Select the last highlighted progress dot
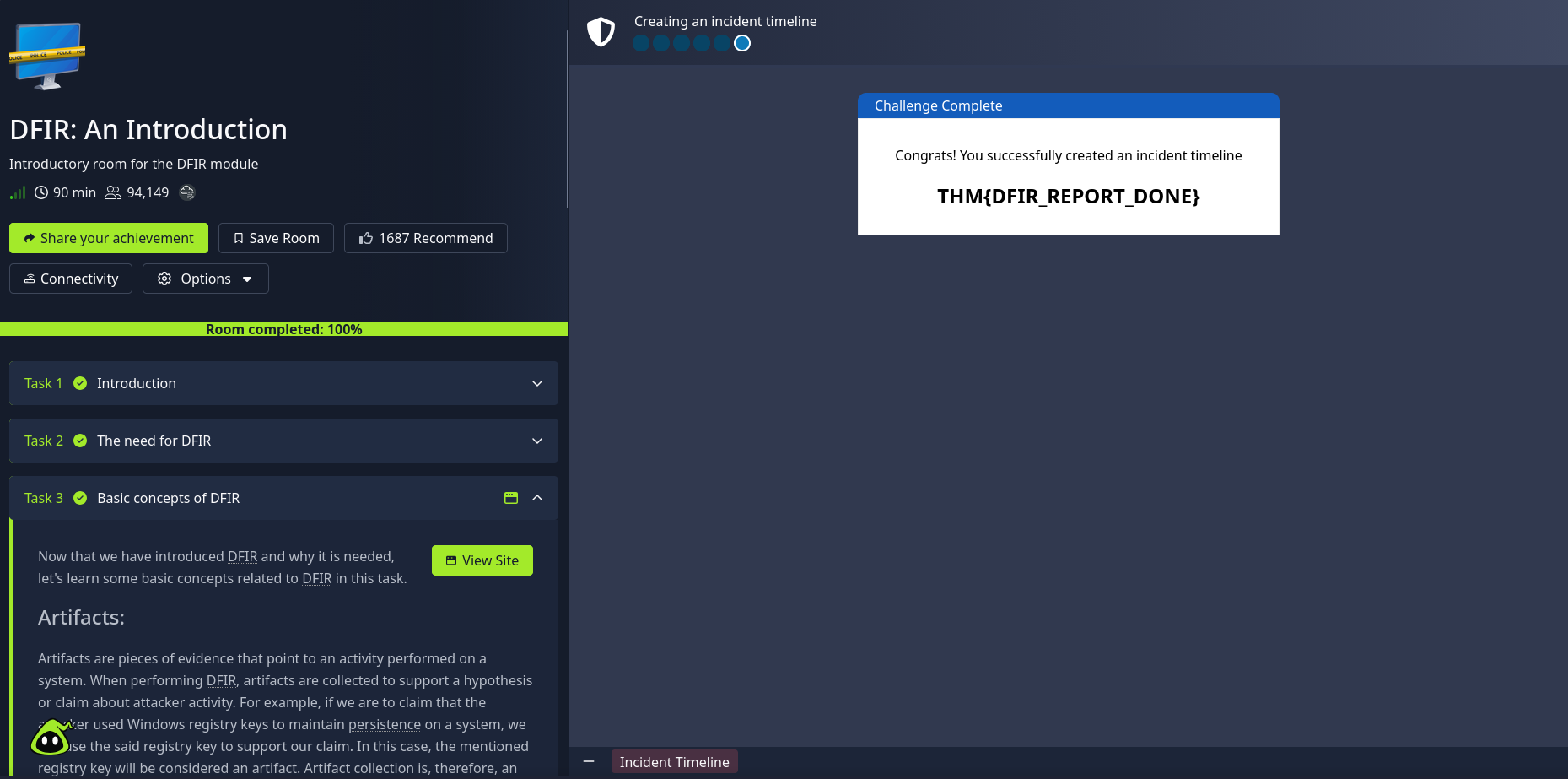 [x=742, y=43]
